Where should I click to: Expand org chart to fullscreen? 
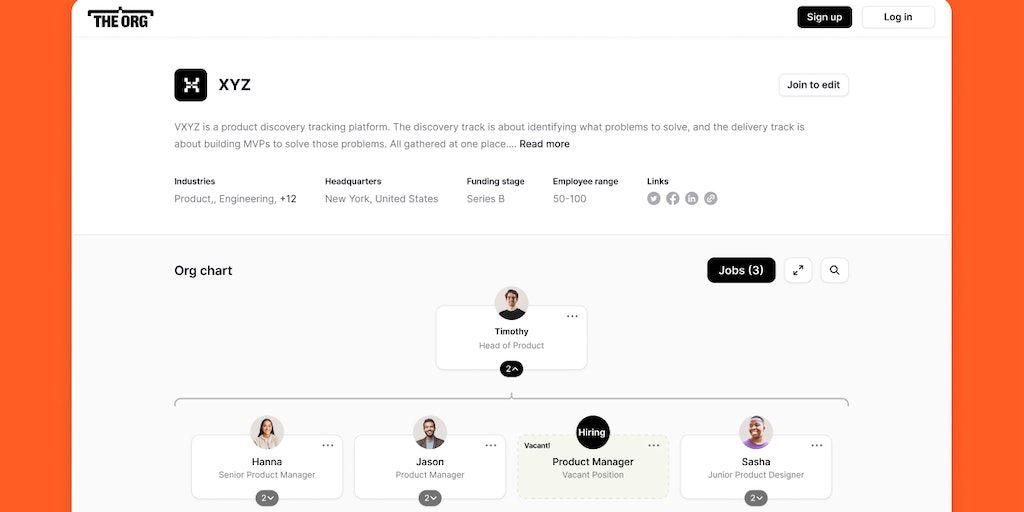tap(798, 270)
